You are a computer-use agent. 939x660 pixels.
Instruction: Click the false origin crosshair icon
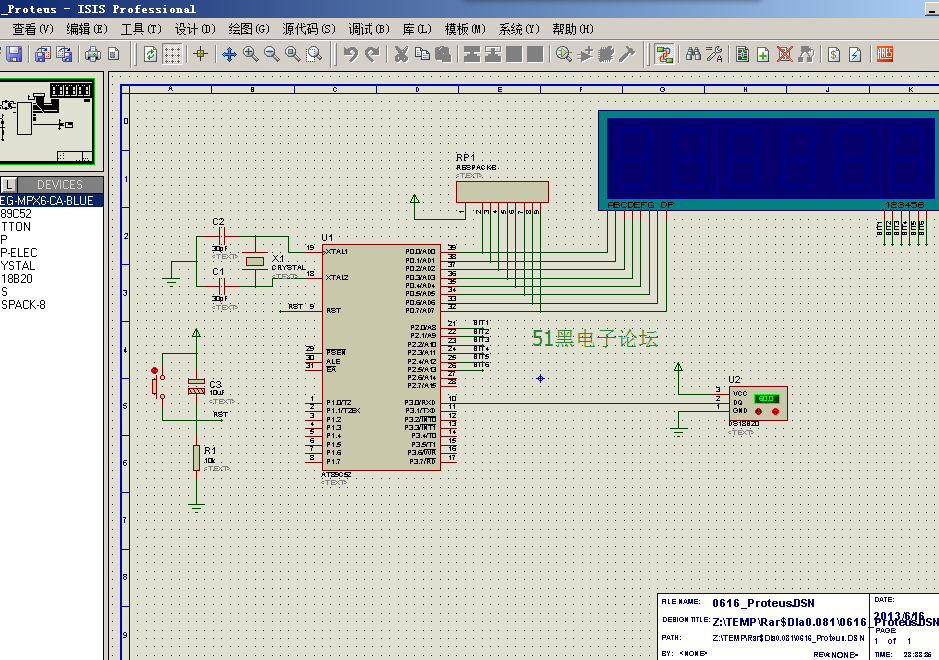coord(201,55)
